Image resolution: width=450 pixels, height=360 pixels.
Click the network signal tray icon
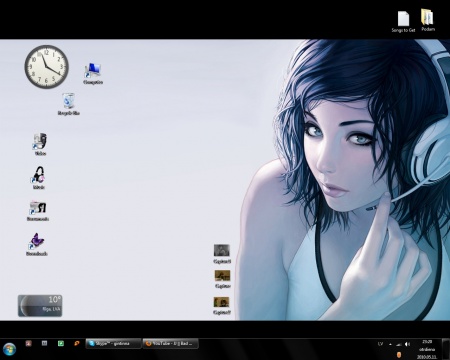[x=399, y=344]
